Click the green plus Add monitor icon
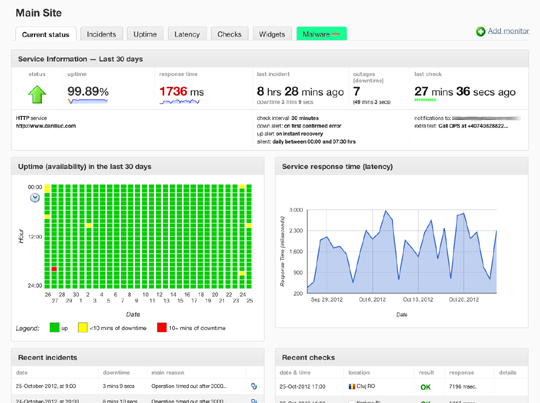The image size is (540, 403). (x=480, y=32)
